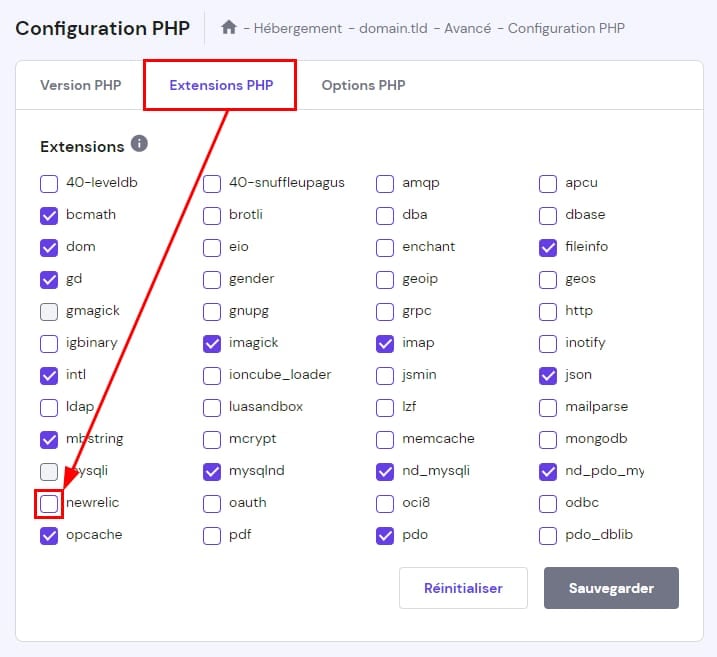This screenshot has width=717, height=657.
Task: Enable the apcu extension
Action: pyautogui.click(x=548, y=183)
